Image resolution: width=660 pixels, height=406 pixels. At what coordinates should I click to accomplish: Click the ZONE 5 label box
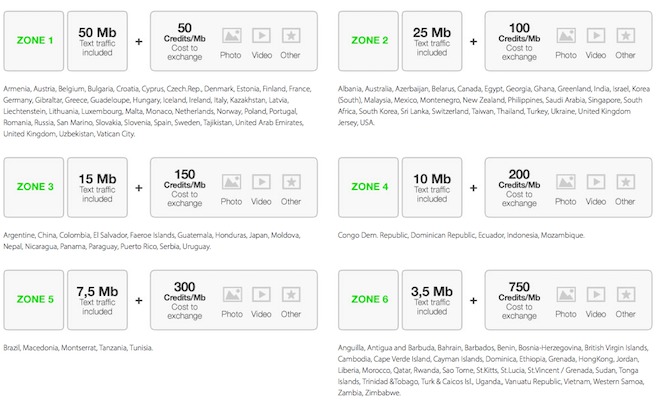(x=35, y=298)
